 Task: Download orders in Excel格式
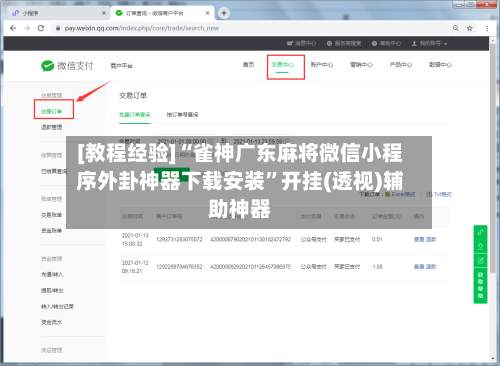tap(400, 194)
